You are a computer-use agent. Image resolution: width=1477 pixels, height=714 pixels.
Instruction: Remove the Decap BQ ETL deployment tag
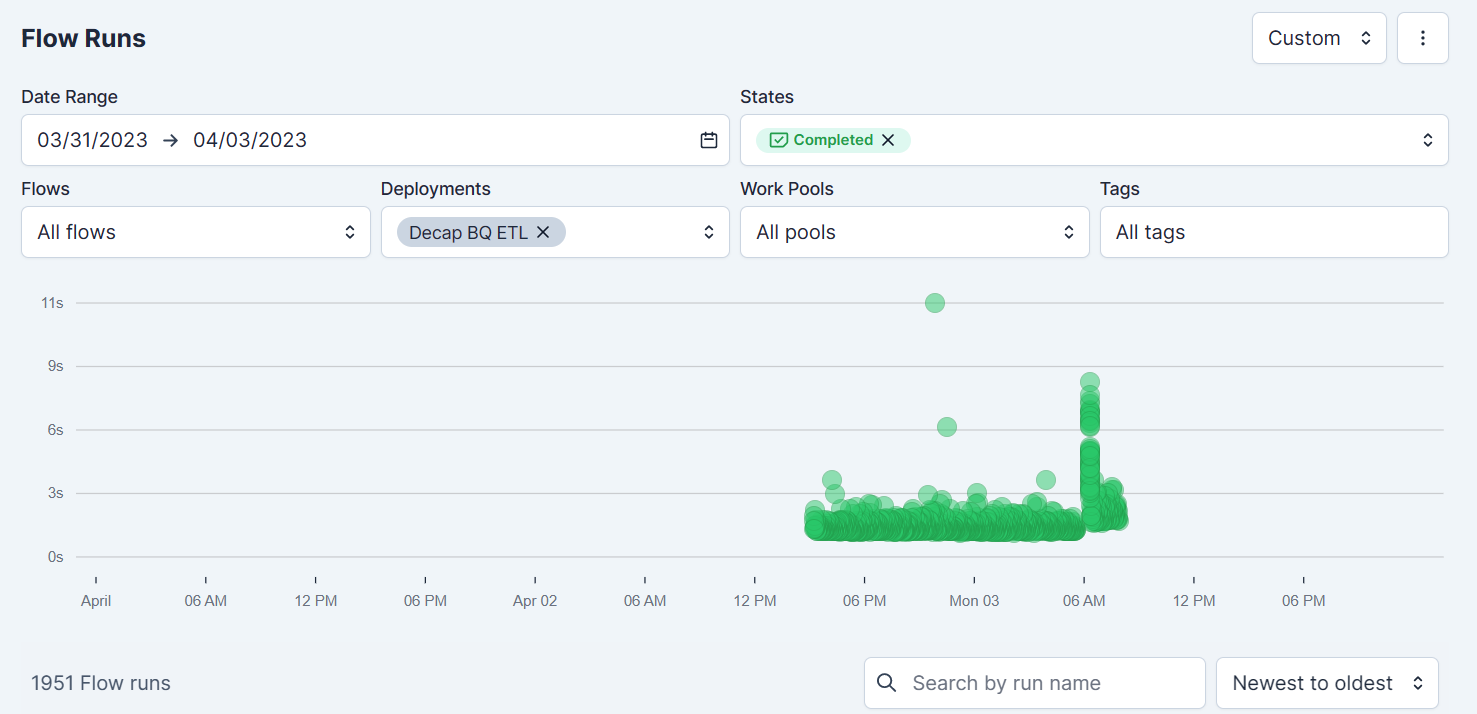[543, 232]
